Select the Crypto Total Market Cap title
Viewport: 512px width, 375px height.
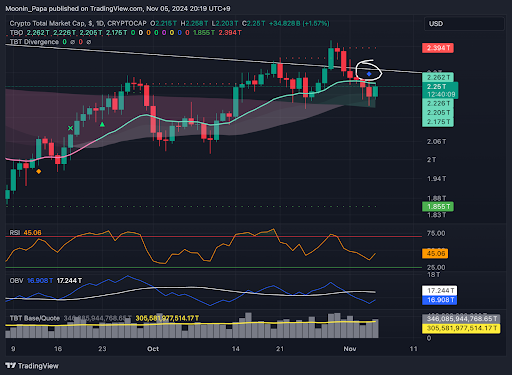click(78, 23)
